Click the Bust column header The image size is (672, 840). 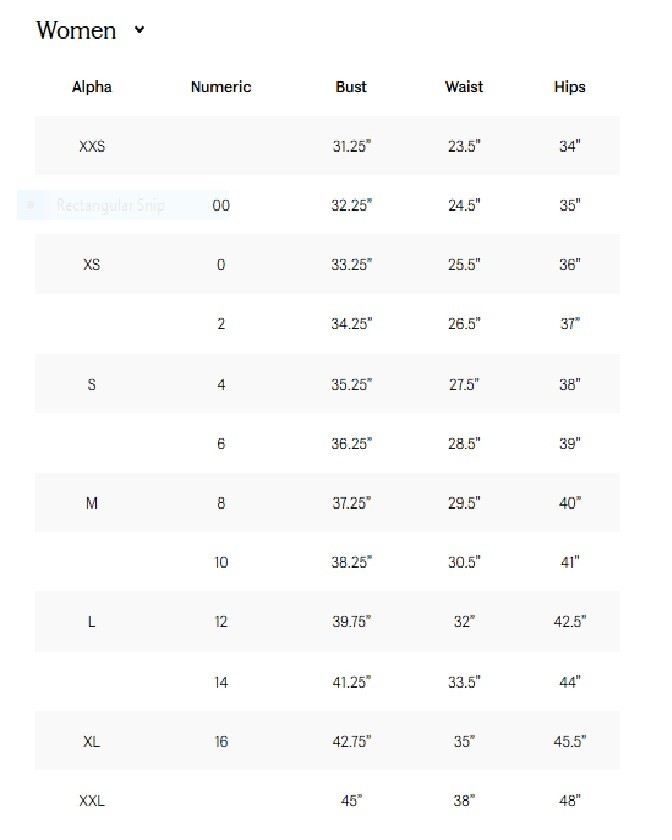(x=351, y=87)
